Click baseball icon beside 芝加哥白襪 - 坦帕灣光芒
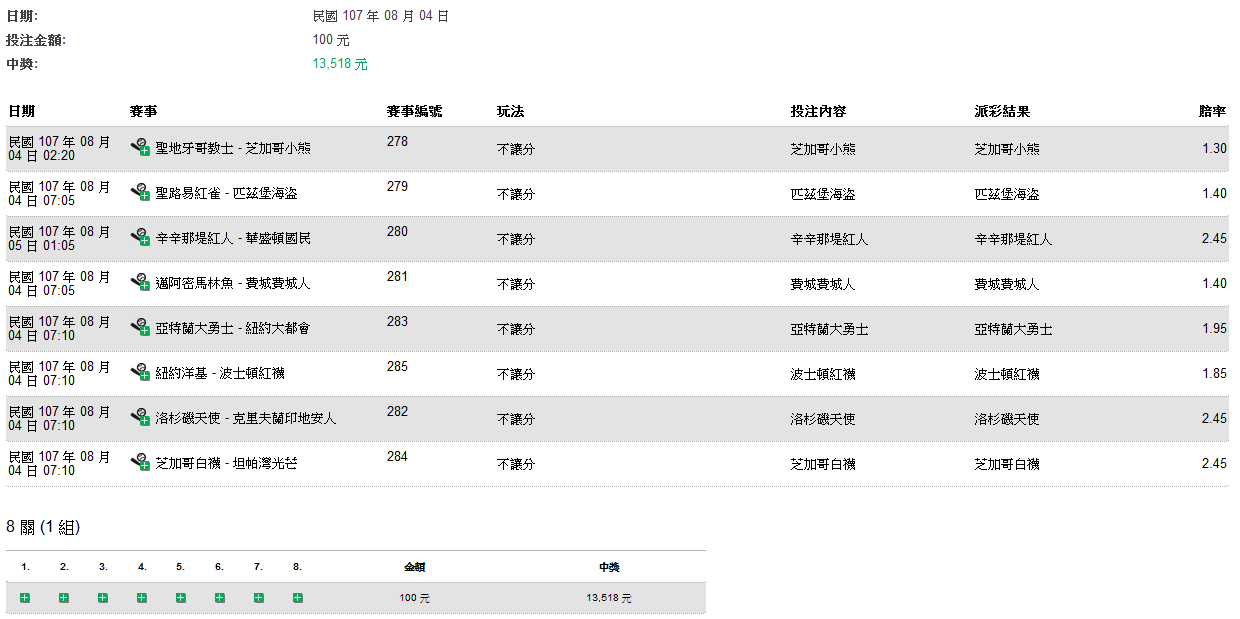 [140, 462]
